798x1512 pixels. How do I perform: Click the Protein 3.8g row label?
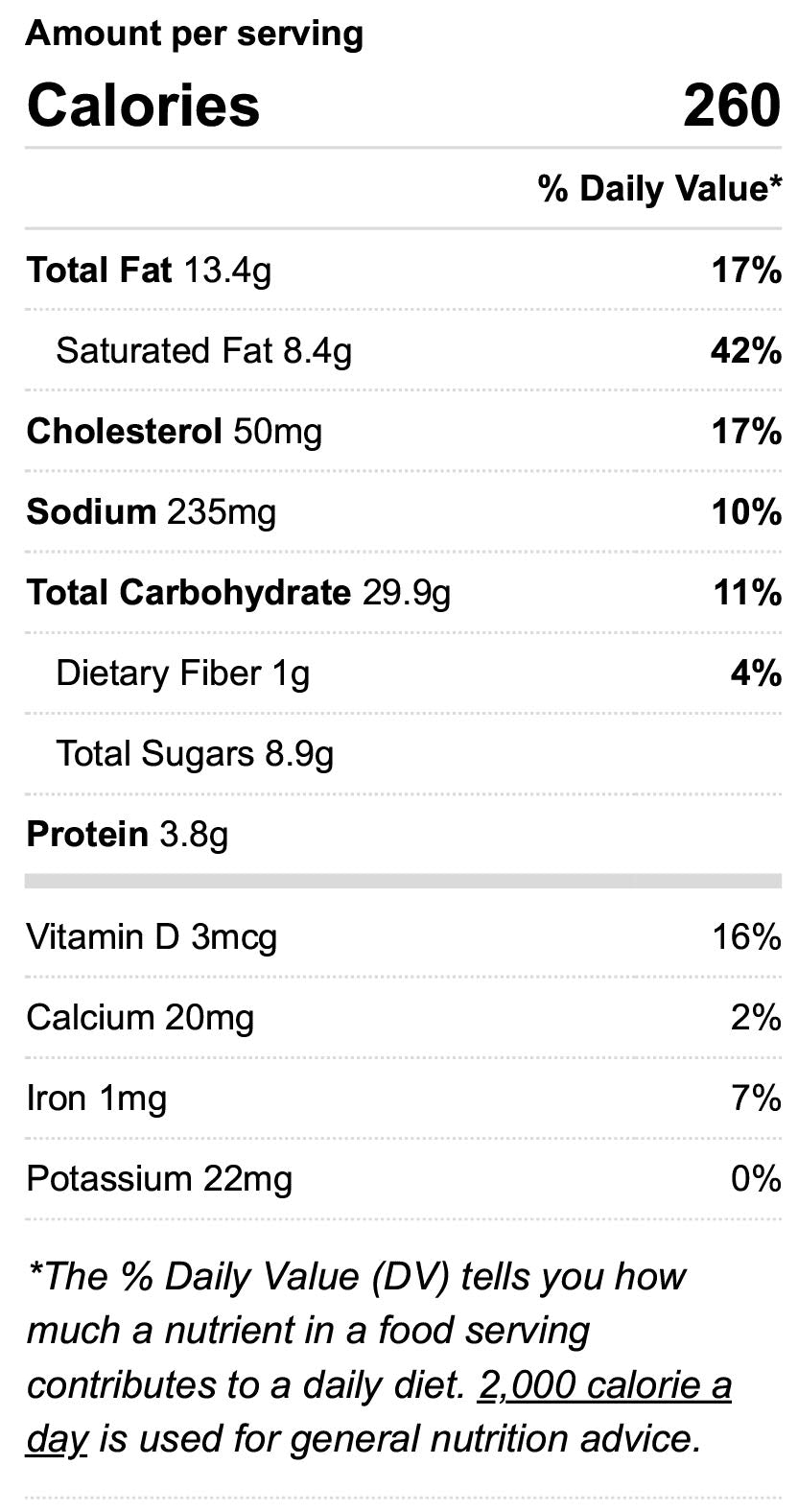(128, 835)
